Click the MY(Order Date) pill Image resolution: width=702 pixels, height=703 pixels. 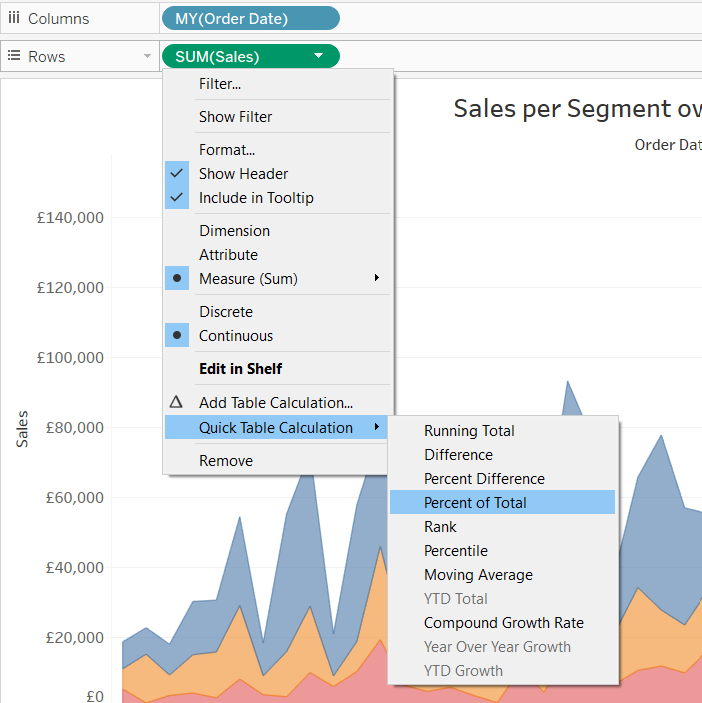(x=249, y=19)
